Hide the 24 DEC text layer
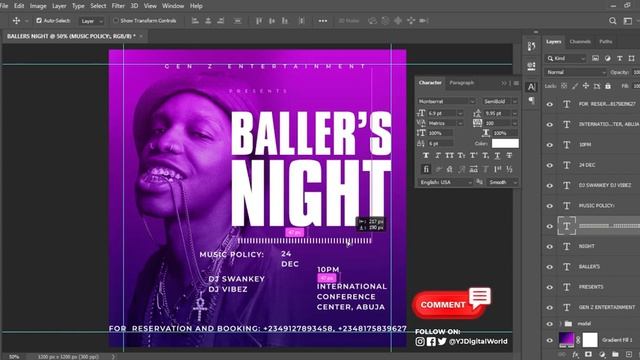The width and height of the screenshot is (640, 360). 549,165
